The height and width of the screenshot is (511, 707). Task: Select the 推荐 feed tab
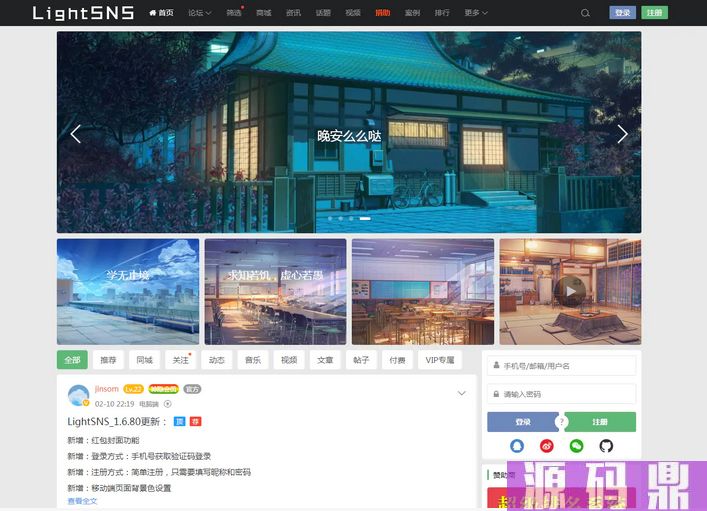tap(108, 360)
